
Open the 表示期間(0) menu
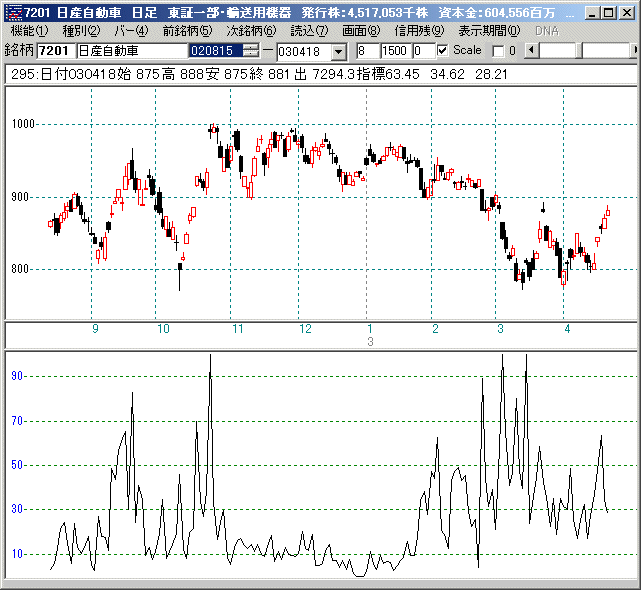pyautogui.click(x=489, y=31)
